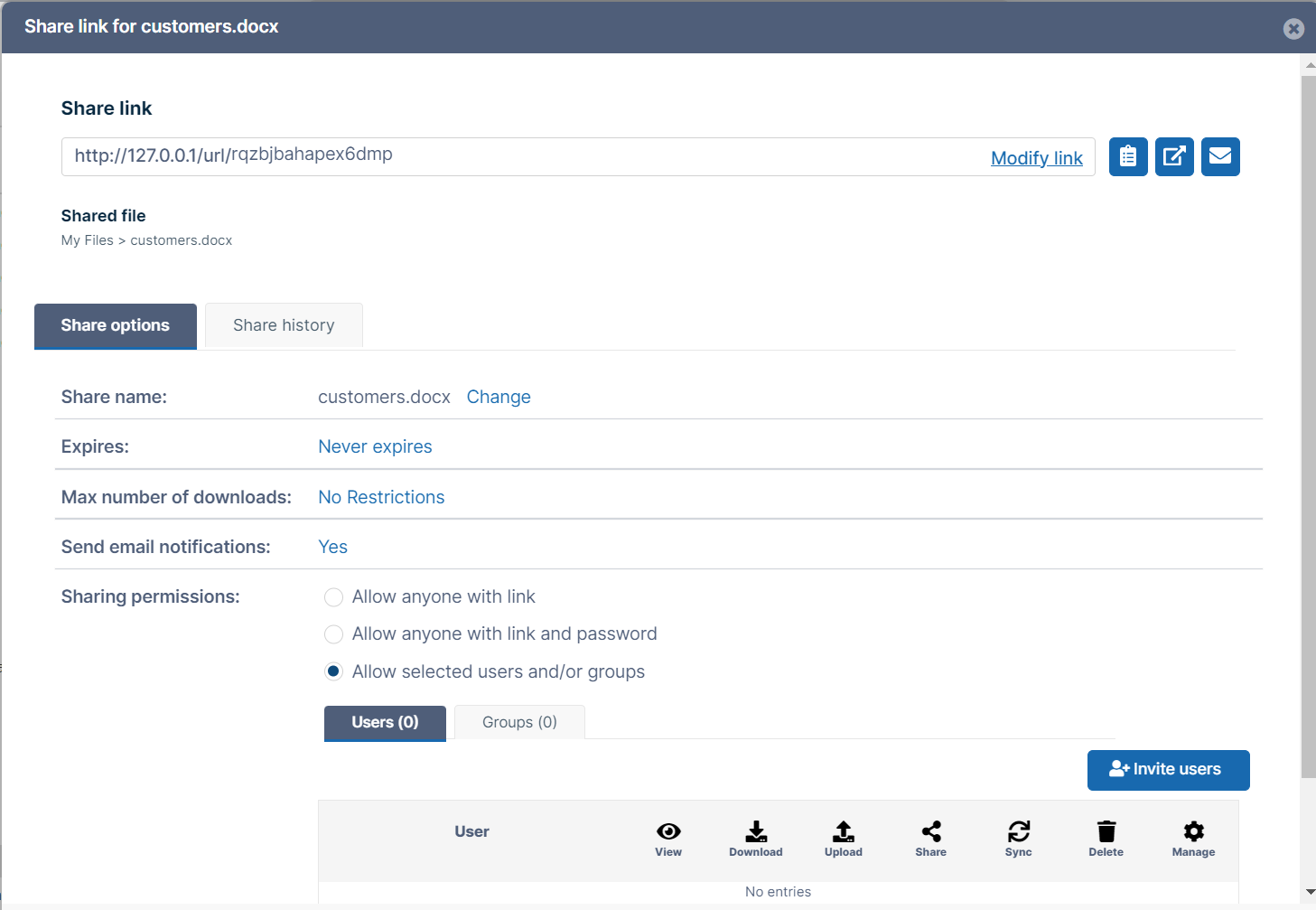Screen dimensions: 1316x910
Task: Click the share link URL field
Action: [x=524, y=155]
